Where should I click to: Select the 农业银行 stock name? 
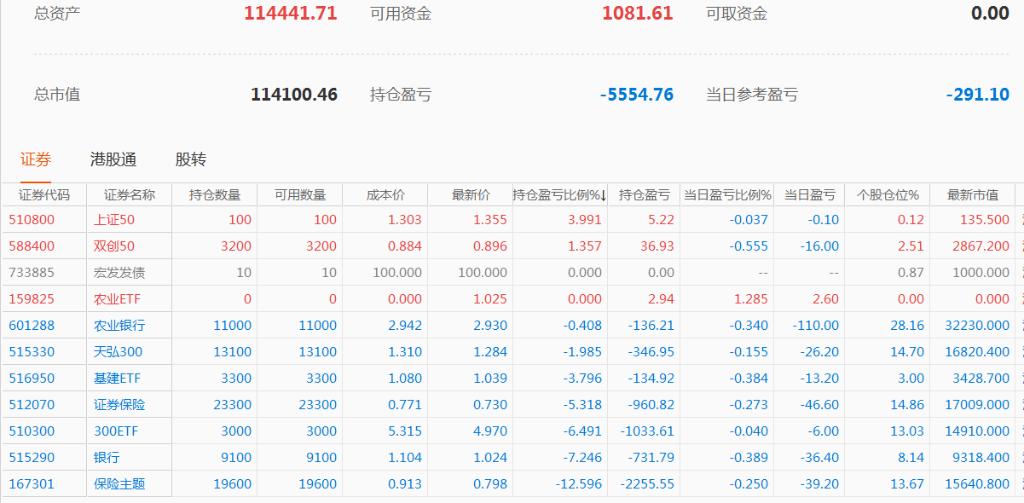(119, 325)
